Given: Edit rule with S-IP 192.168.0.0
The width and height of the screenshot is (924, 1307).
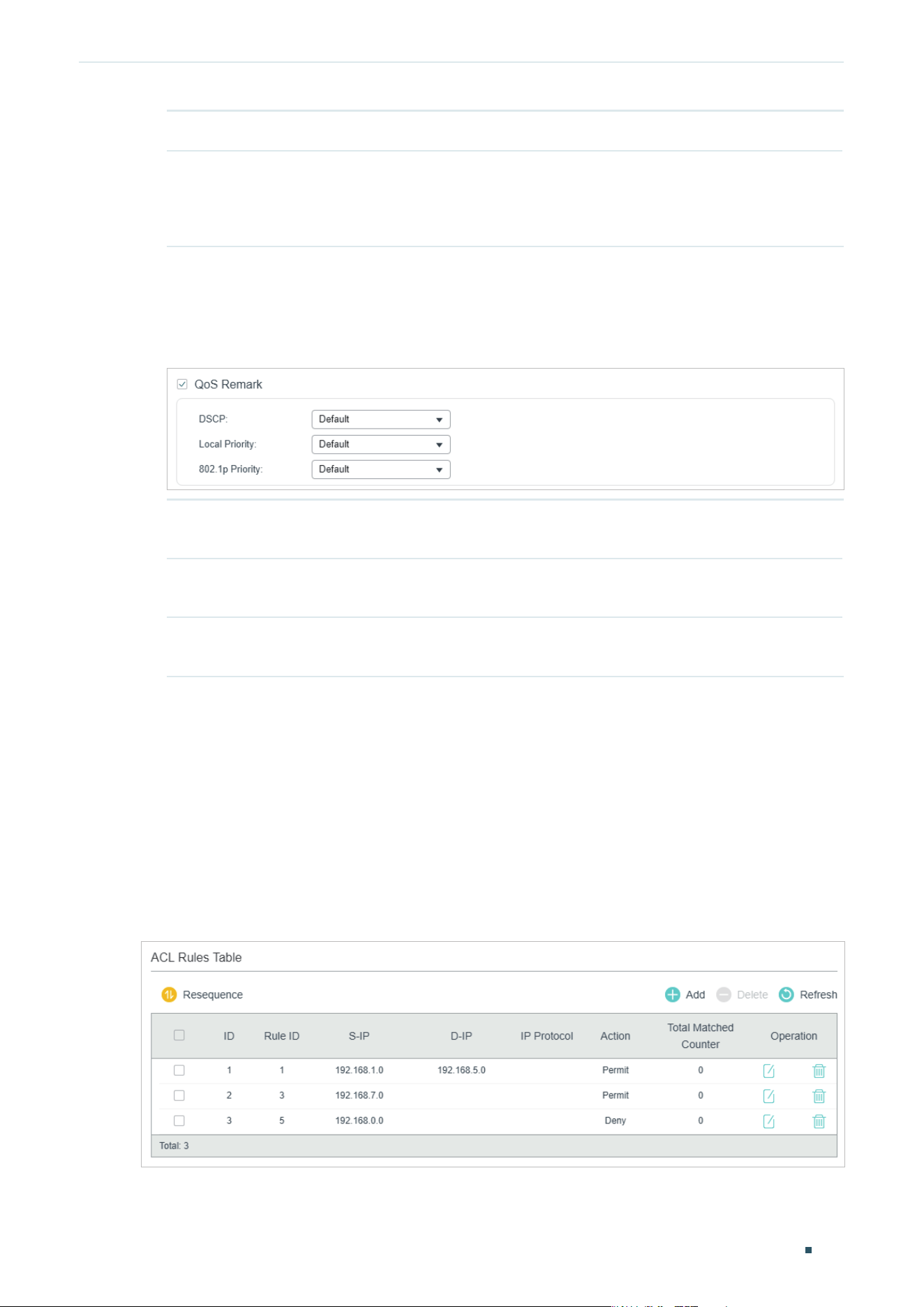Looking at the screenshot, I should (x=769, y=1121).
